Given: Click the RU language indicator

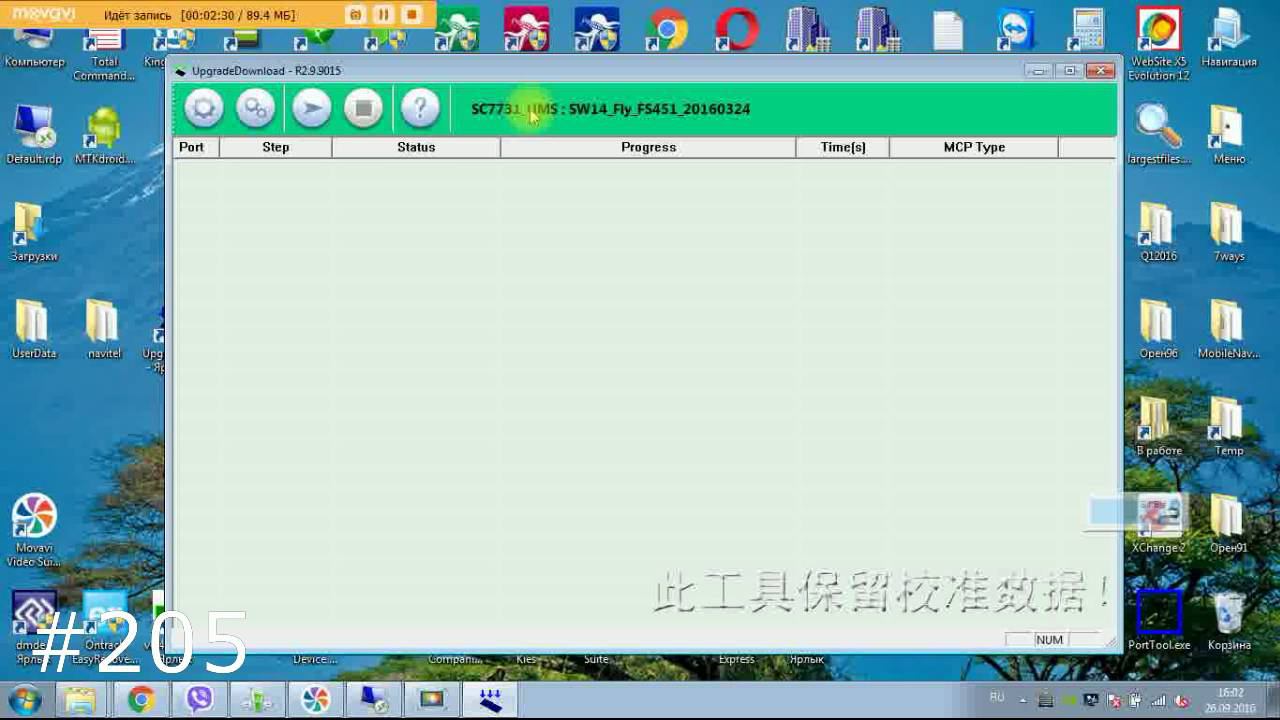Looking at the screenshot, I should pyautogui.click(x=997, y=697).
